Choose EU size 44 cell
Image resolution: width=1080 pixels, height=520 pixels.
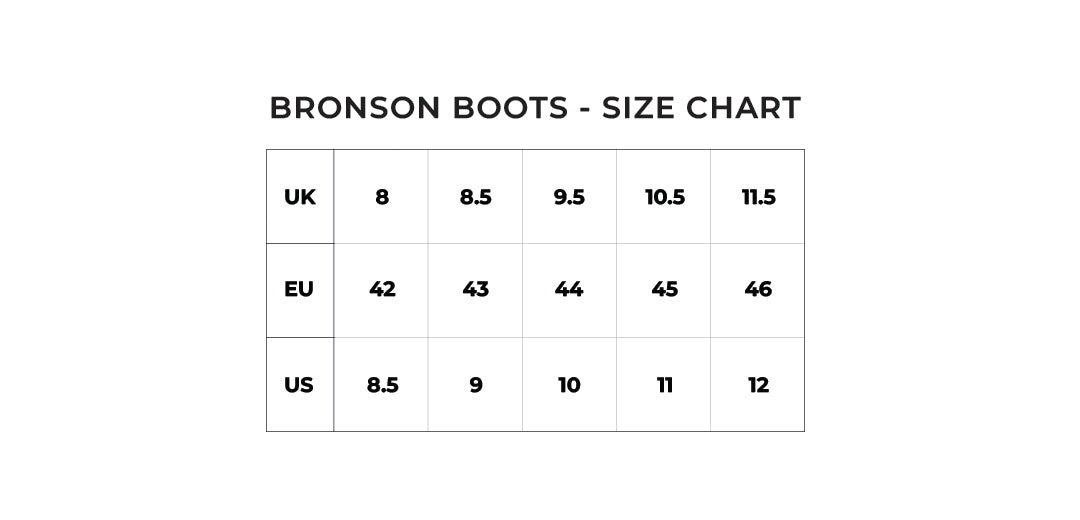click(569, 290)
